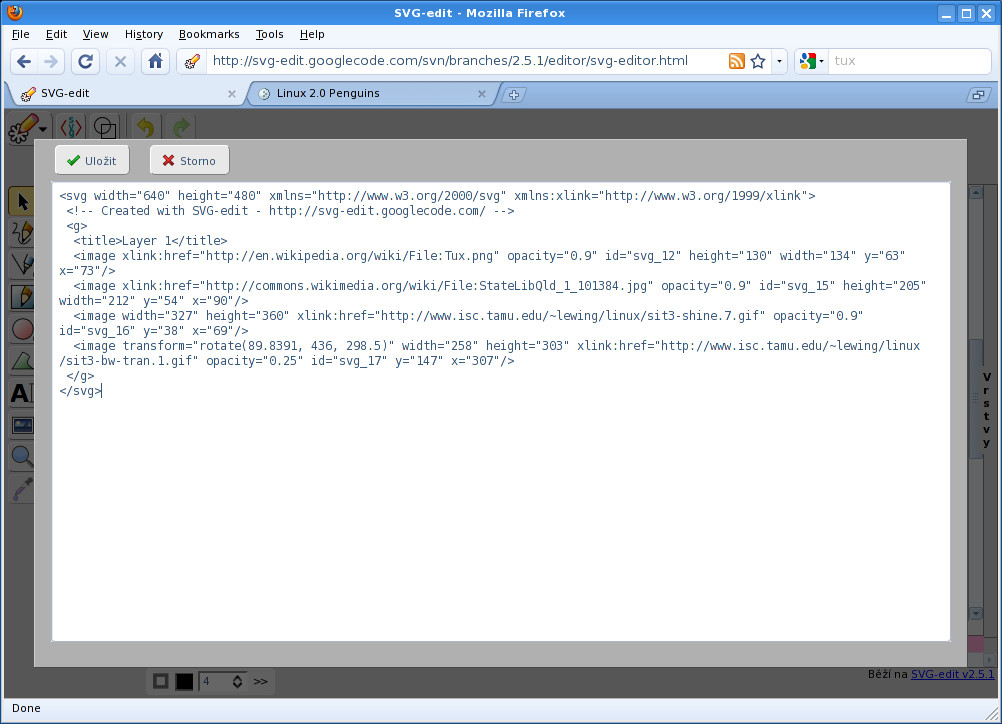1002x724 pixels.
Task: Pick the Line drawing tool
Action: click(x=22, y=265)
